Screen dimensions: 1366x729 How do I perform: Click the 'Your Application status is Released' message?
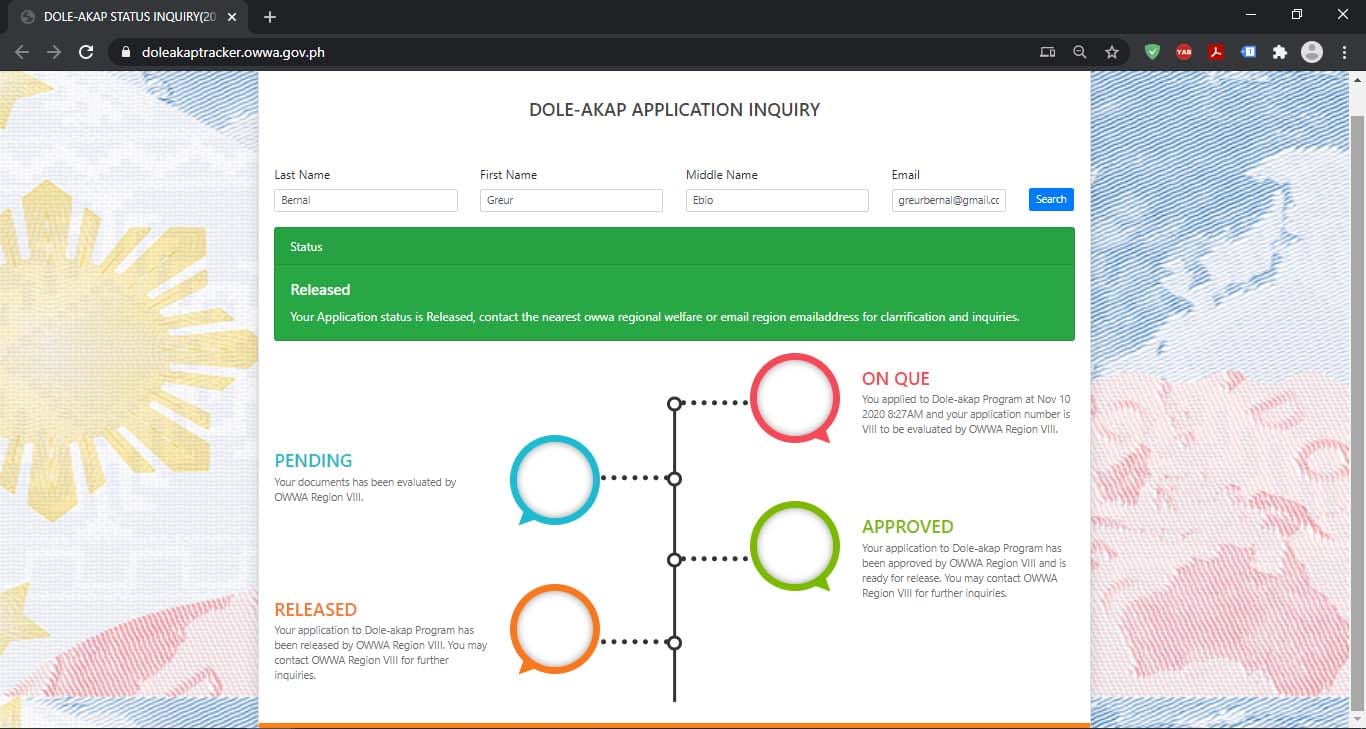pos(655,317)
